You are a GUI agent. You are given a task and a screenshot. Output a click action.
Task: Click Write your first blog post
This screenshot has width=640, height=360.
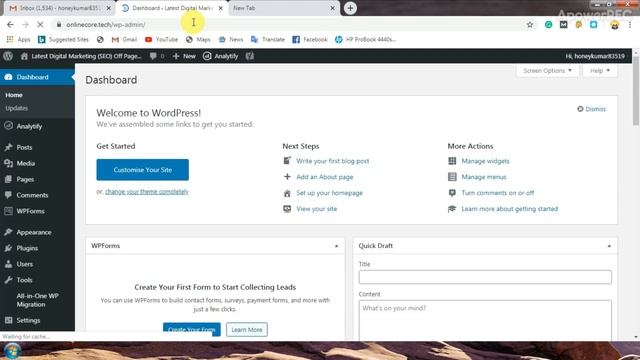pos(333,161)
